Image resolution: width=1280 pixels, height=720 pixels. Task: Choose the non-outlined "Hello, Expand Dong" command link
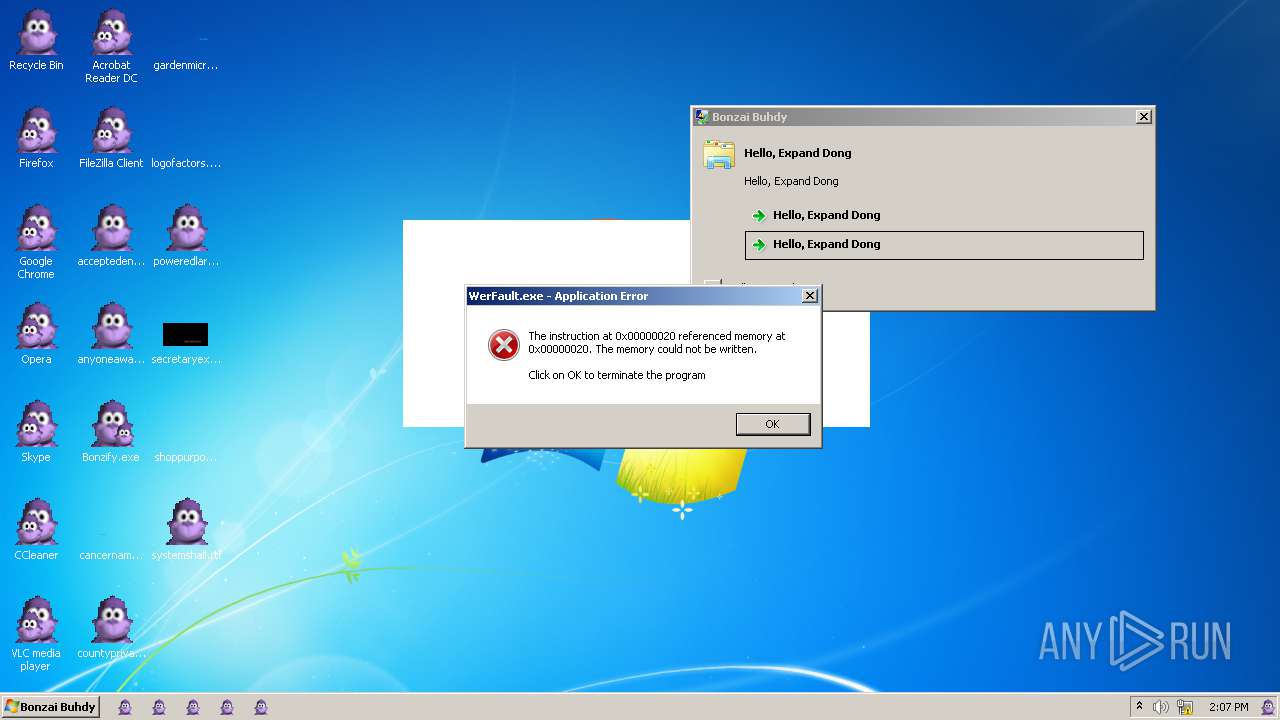pos(944,215)
